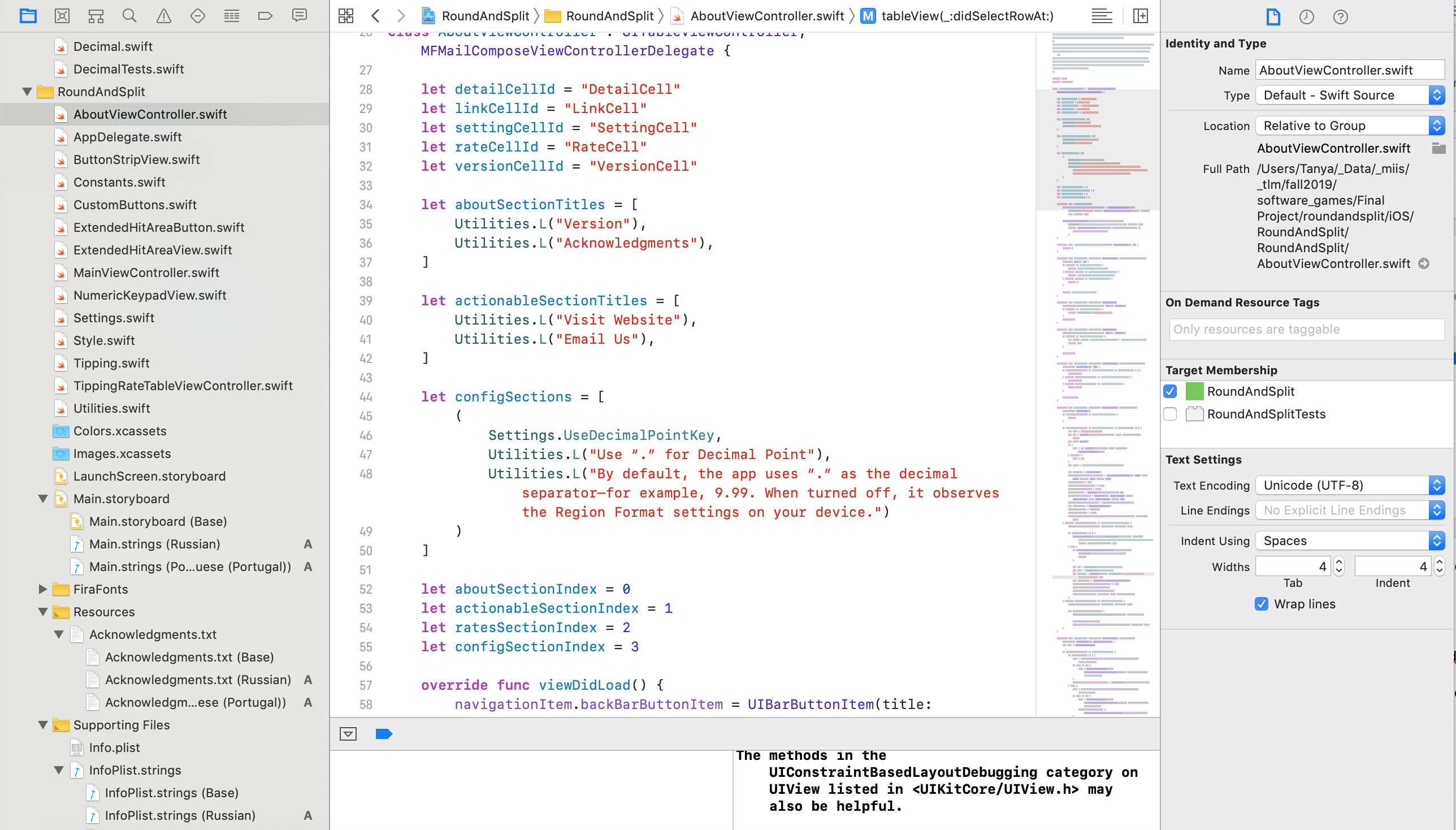Click AboutViewController.swift in jump bar
The height and width of the screenshot is (830, 1456).
pos(757,16)
